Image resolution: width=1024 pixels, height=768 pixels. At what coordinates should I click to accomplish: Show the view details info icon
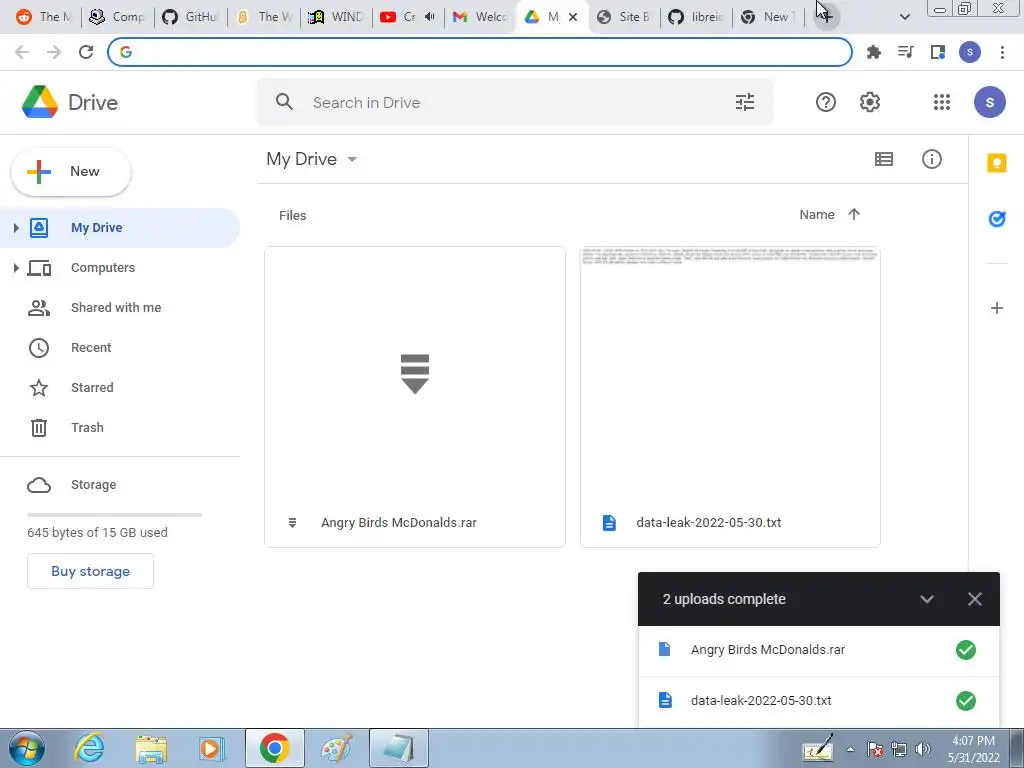click(931, 159)
